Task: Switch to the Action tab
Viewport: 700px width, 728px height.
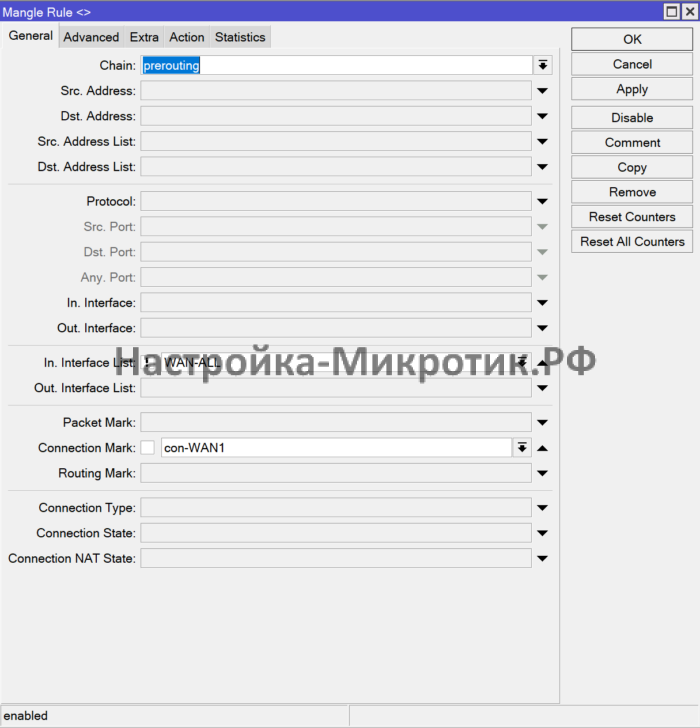Action: [x=186, y=37]
